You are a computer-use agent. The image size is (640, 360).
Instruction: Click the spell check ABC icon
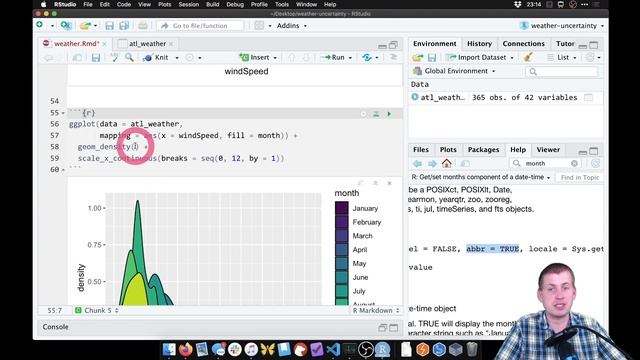(114, 58)
